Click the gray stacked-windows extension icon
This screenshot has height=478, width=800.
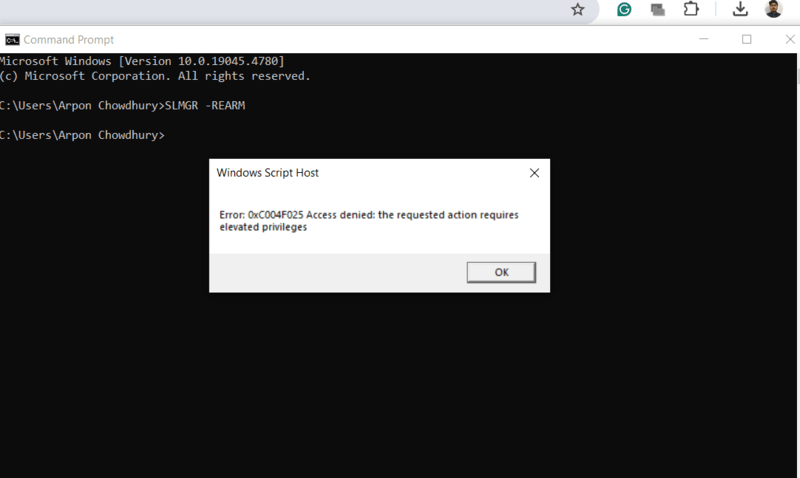tap(658, 9)
